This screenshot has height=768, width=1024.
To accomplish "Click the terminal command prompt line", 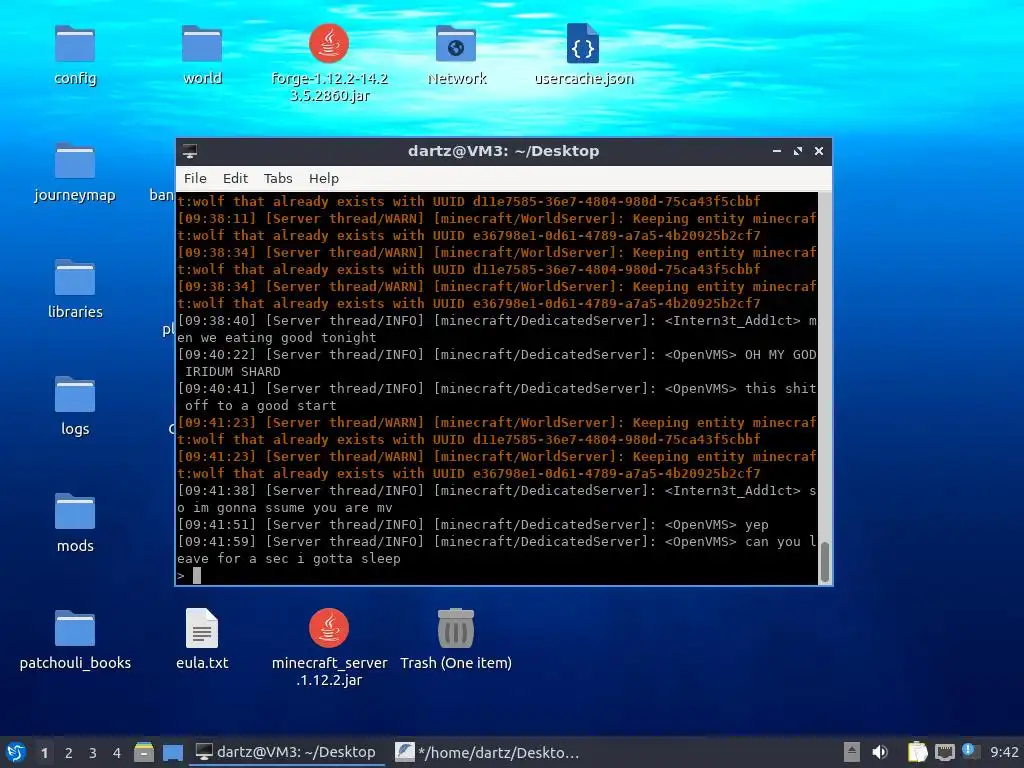I will [496, 575].
